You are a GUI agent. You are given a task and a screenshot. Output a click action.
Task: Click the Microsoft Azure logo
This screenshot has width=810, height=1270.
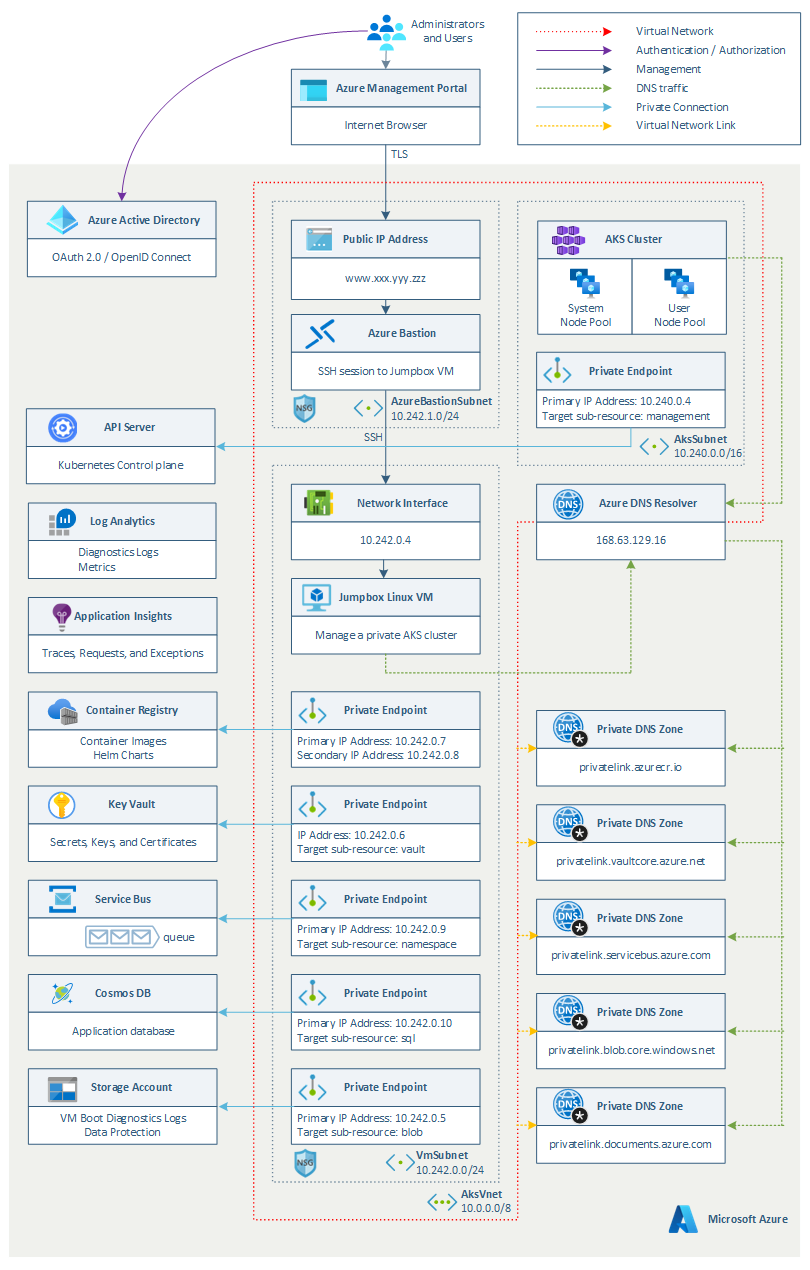click(x=684, y=1219)
